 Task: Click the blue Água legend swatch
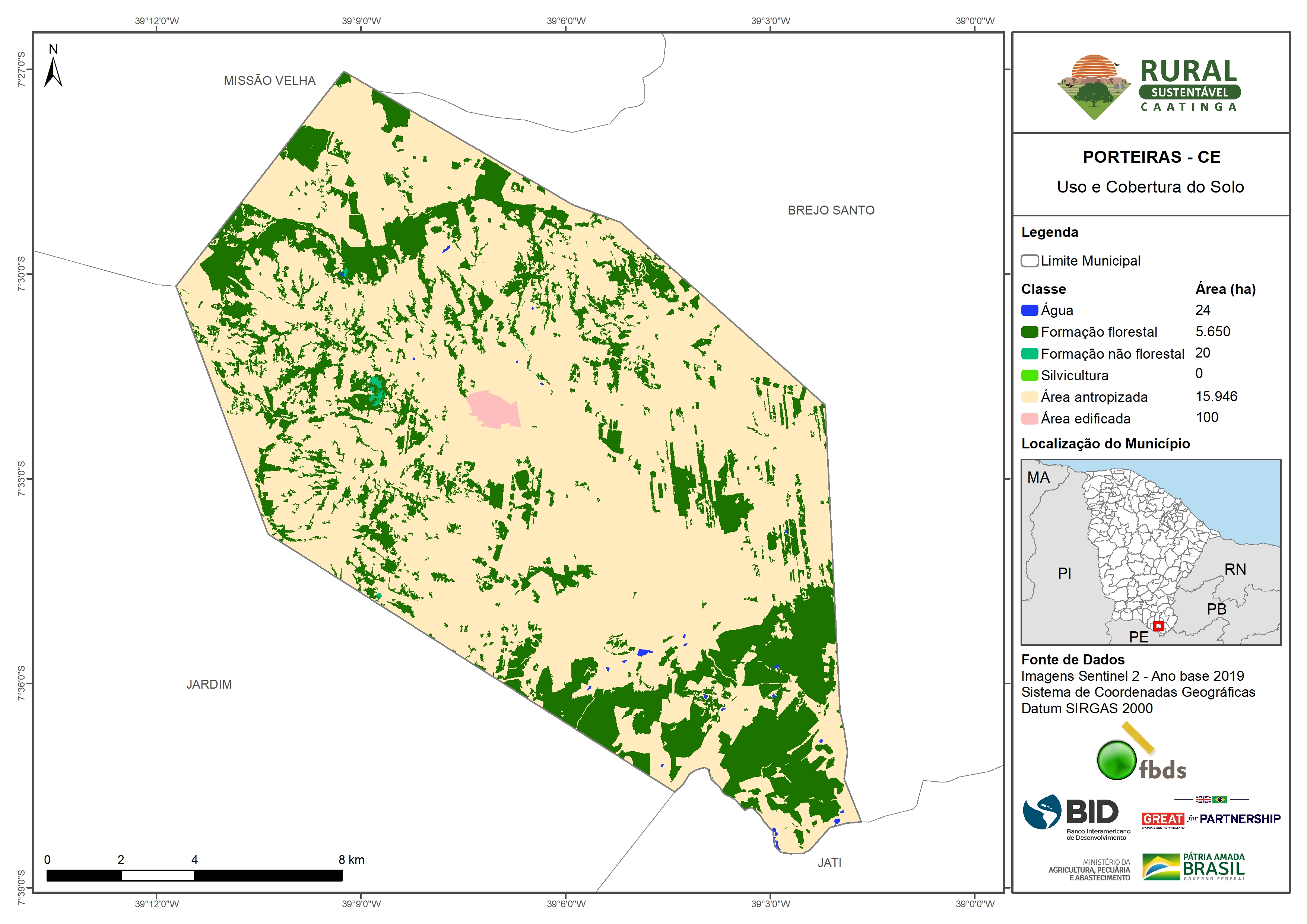click(1029, 310)
